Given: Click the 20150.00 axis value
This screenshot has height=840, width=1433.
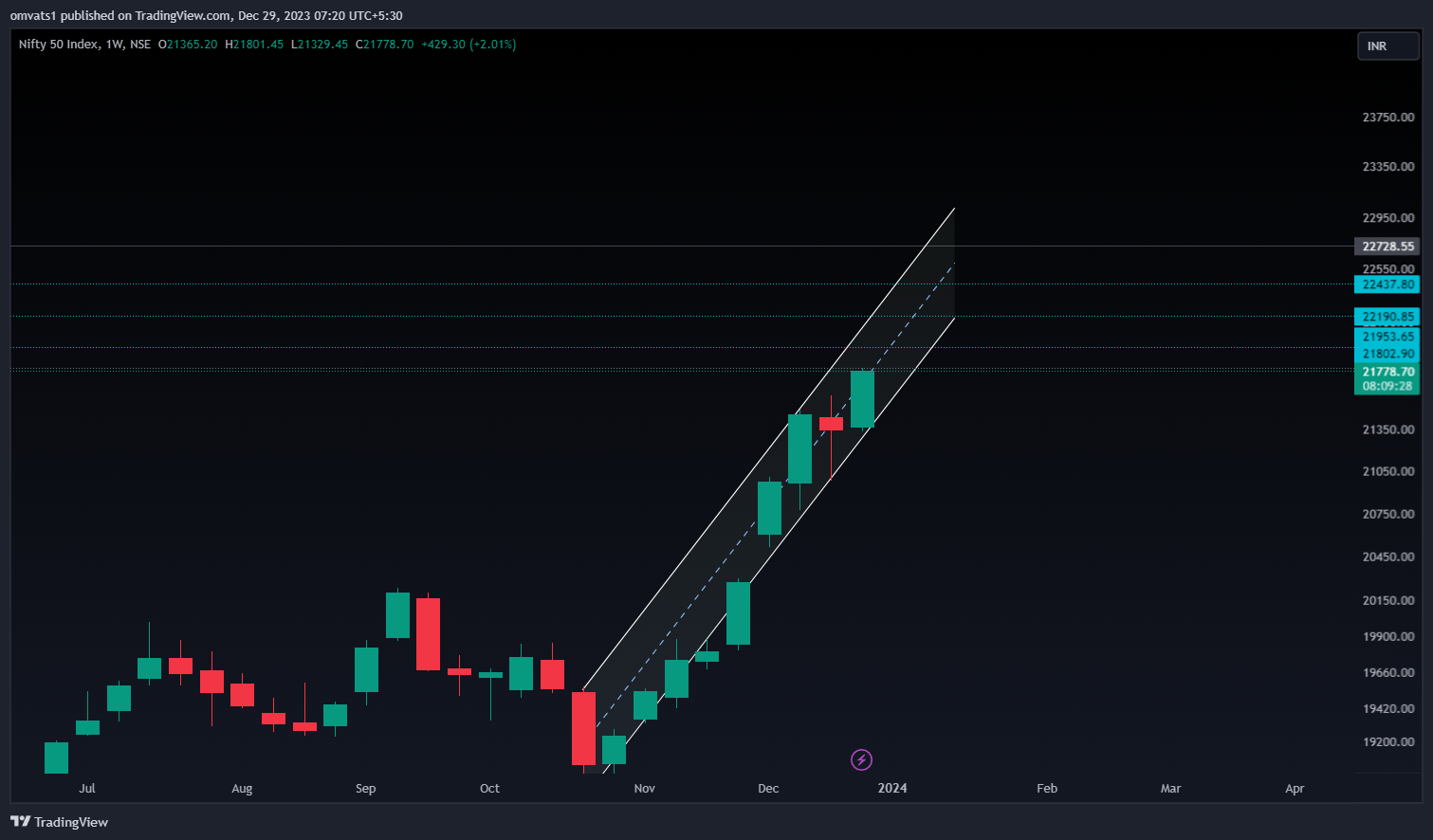Looking at the screenshot, I should [1388, 600].
